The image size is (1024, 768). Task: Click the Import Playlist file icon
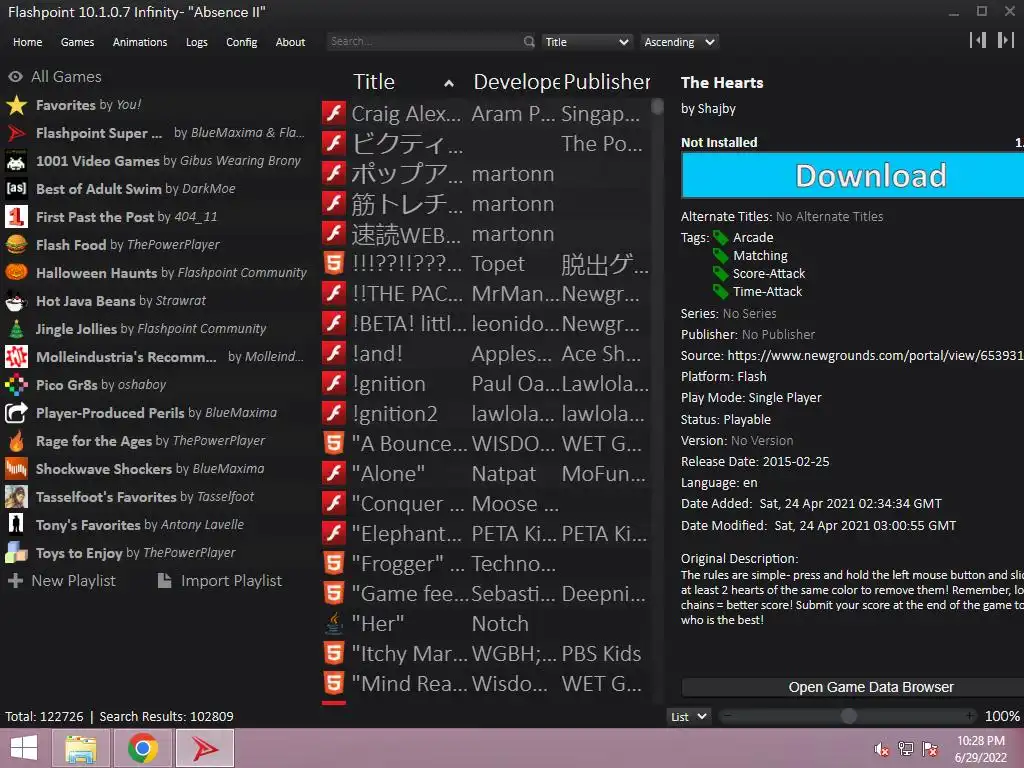click(x=165, y=581)
